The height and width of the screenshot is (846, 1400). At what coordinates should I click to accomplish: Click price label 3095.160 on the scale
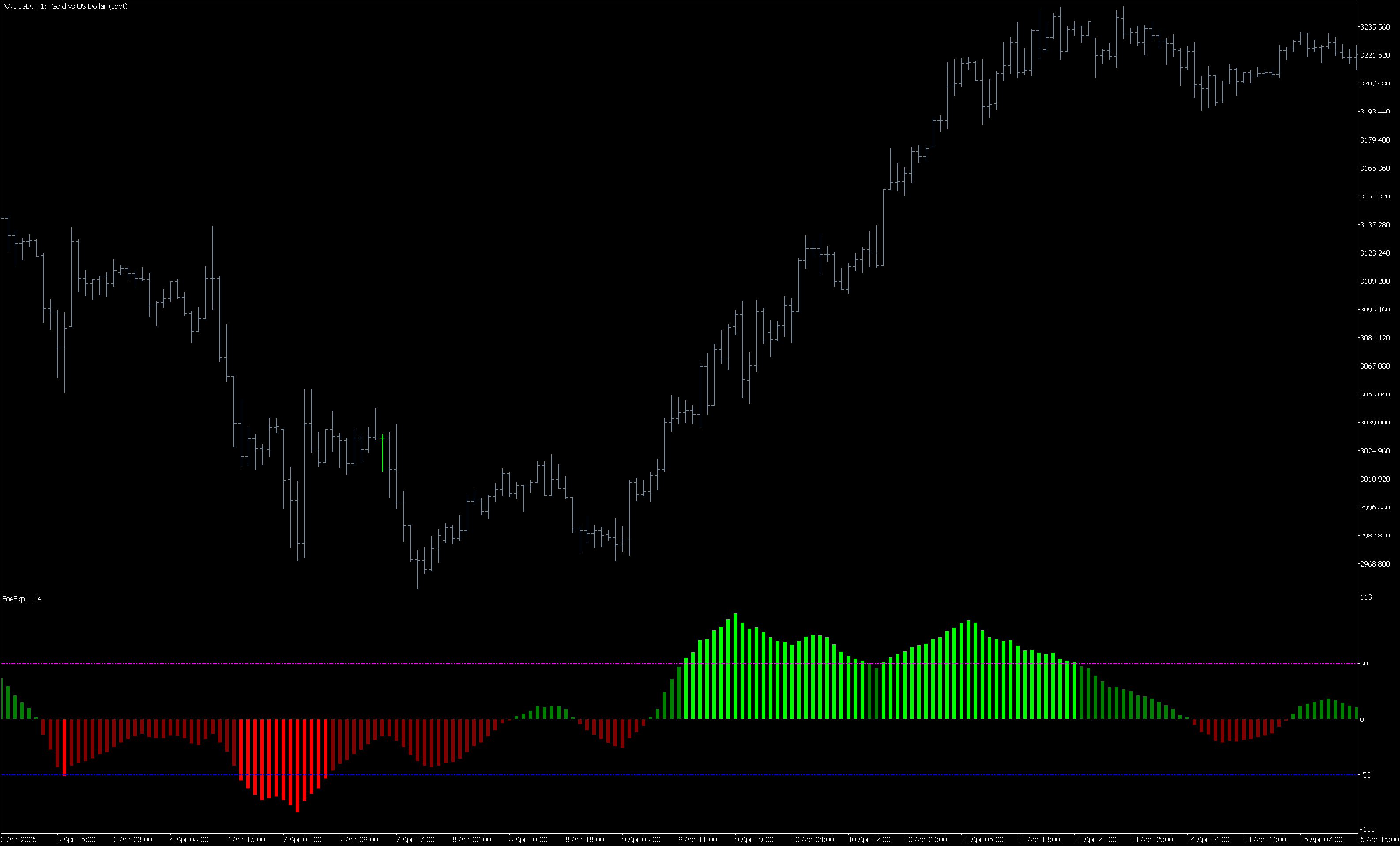pyautogui.click(x=1374, y=309)
